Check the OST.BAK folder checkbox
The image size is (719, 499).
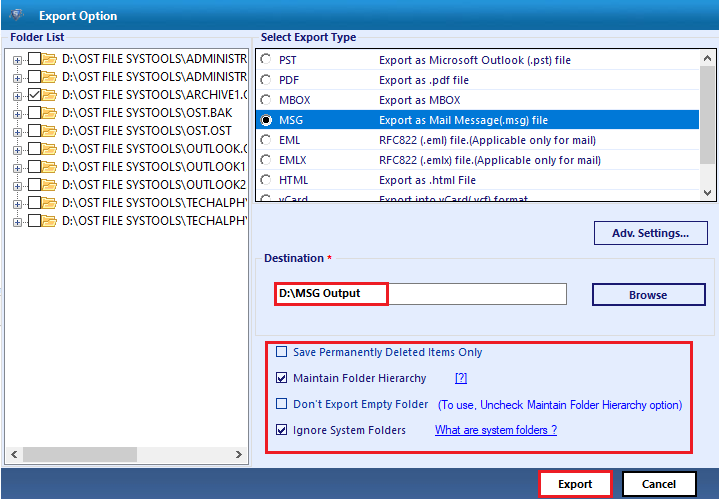pyautogui.click(x=34, y=113)
